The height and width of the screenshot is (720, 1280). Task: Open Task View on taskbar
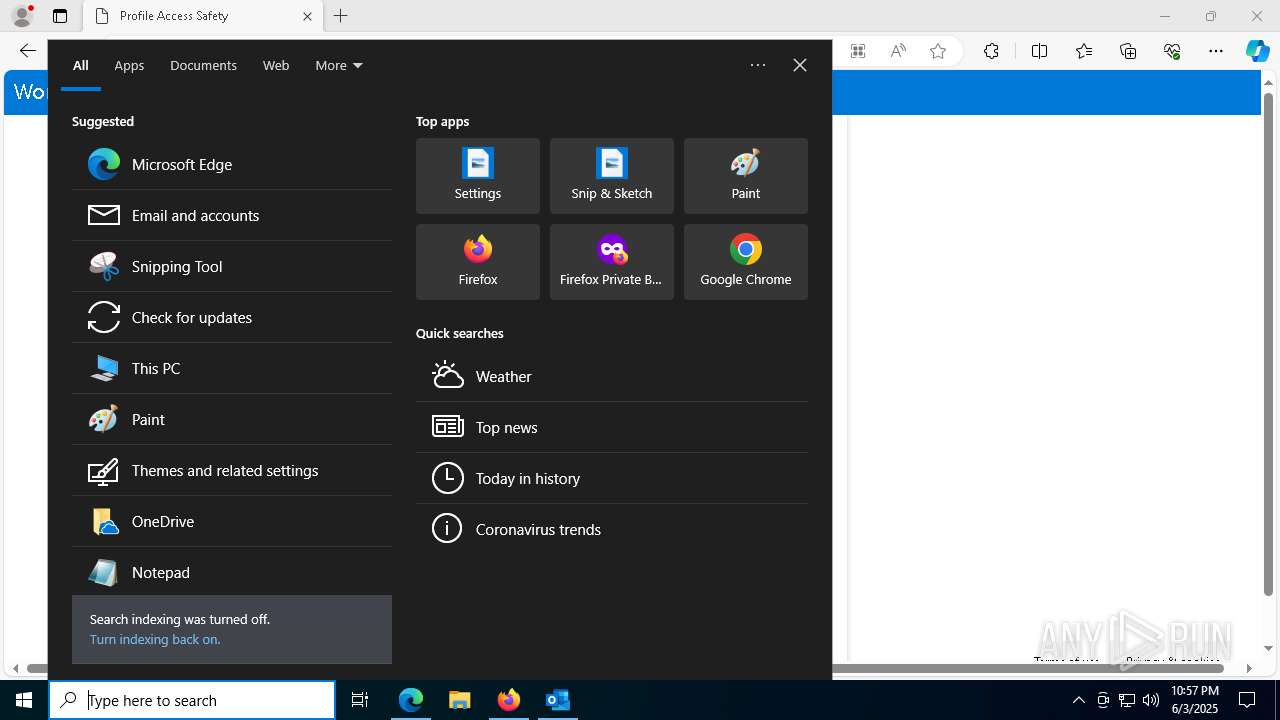pos(360,700)
